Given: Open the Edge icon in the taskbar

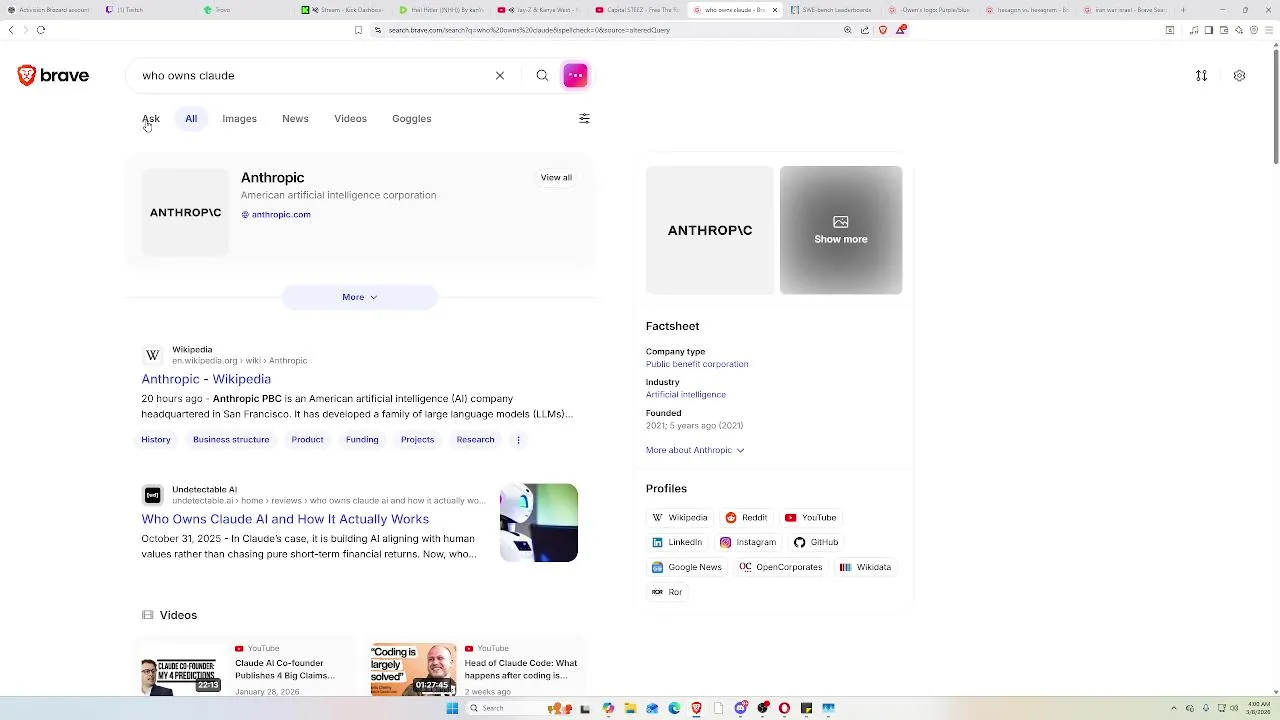Looking at the screenshot, I should (674, 708).
